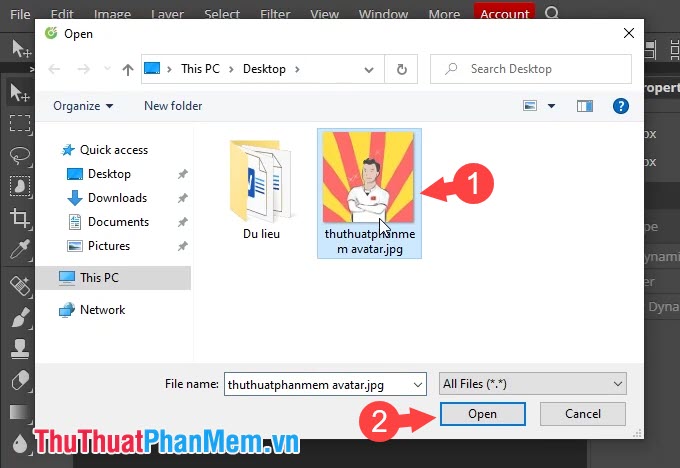Select the Brush tool

coord(19,318)
